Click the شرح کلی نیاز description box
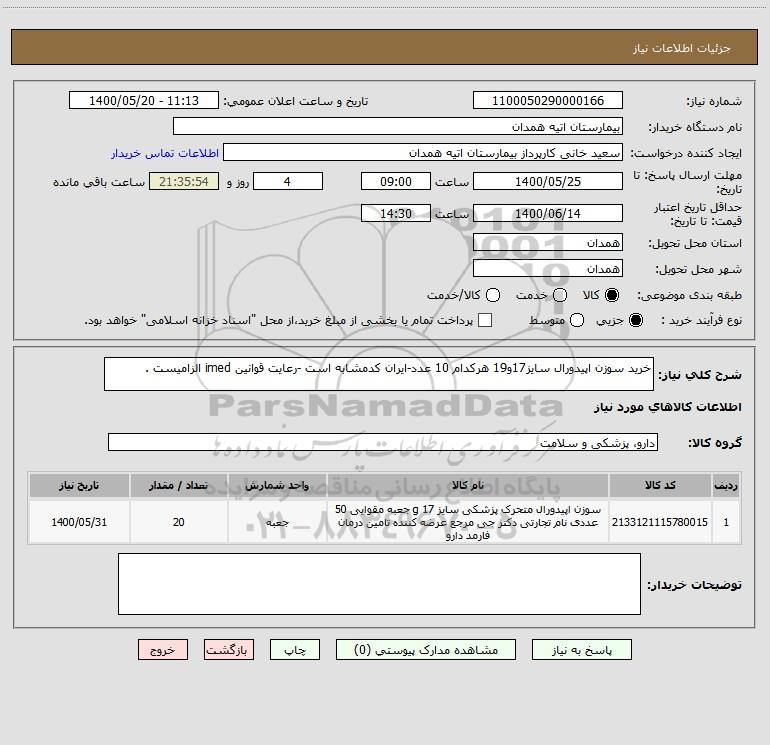The width and height of the screenshot is (770, 745). click(379, 374)
